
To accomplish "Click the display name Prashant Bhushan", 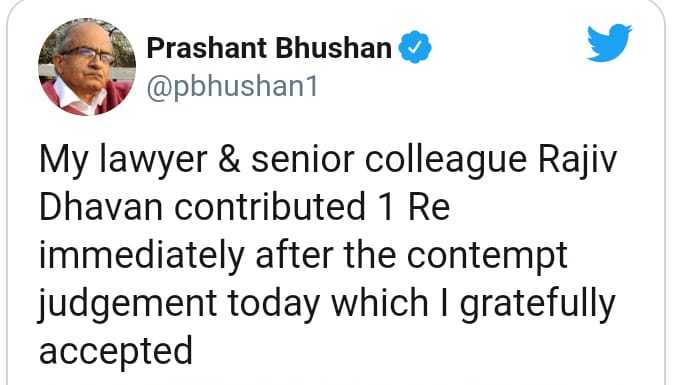I will (x=269, y=48).
